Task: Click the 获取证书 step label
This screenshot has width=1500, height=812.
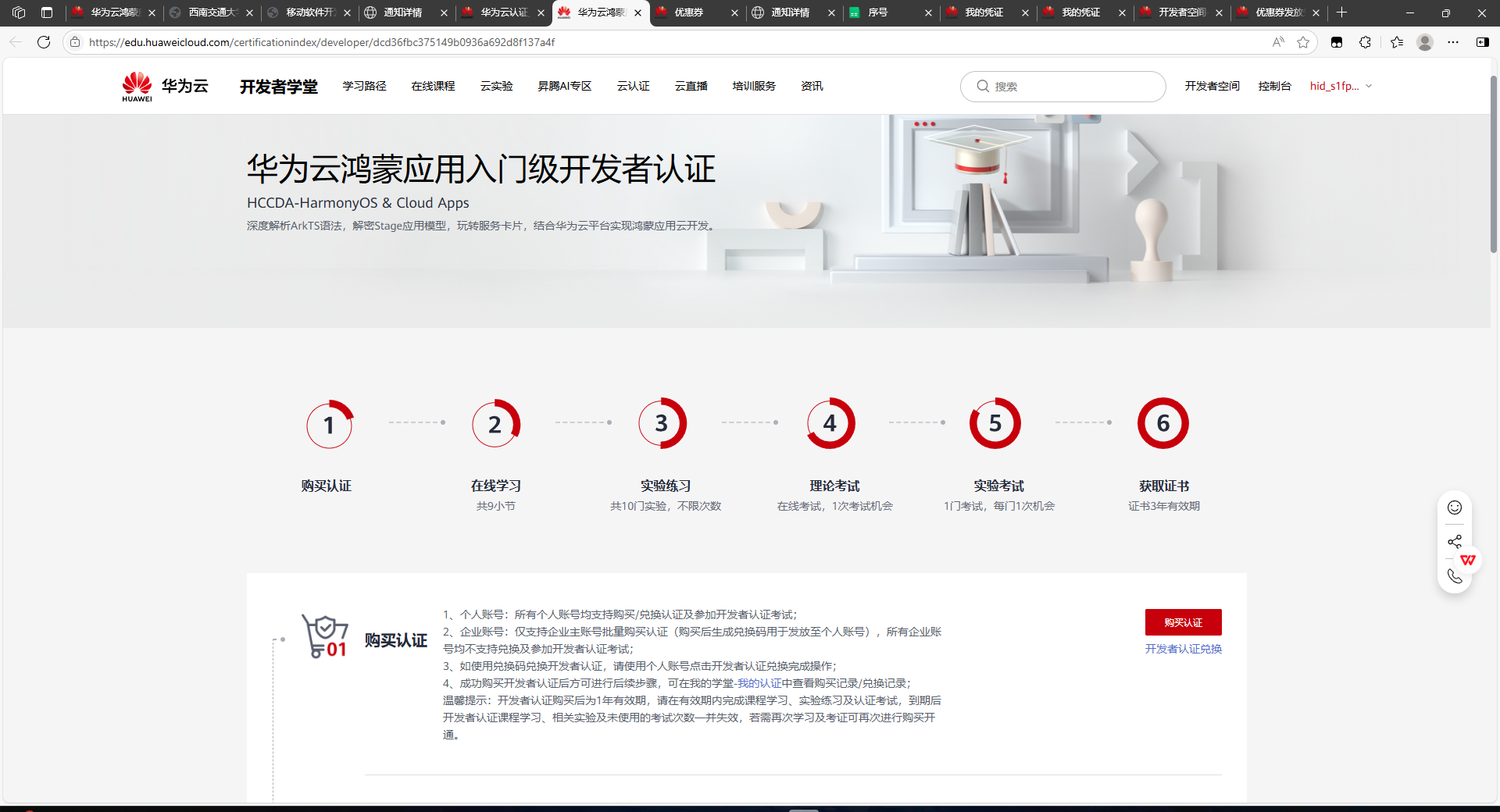Action: point(1164,486)
